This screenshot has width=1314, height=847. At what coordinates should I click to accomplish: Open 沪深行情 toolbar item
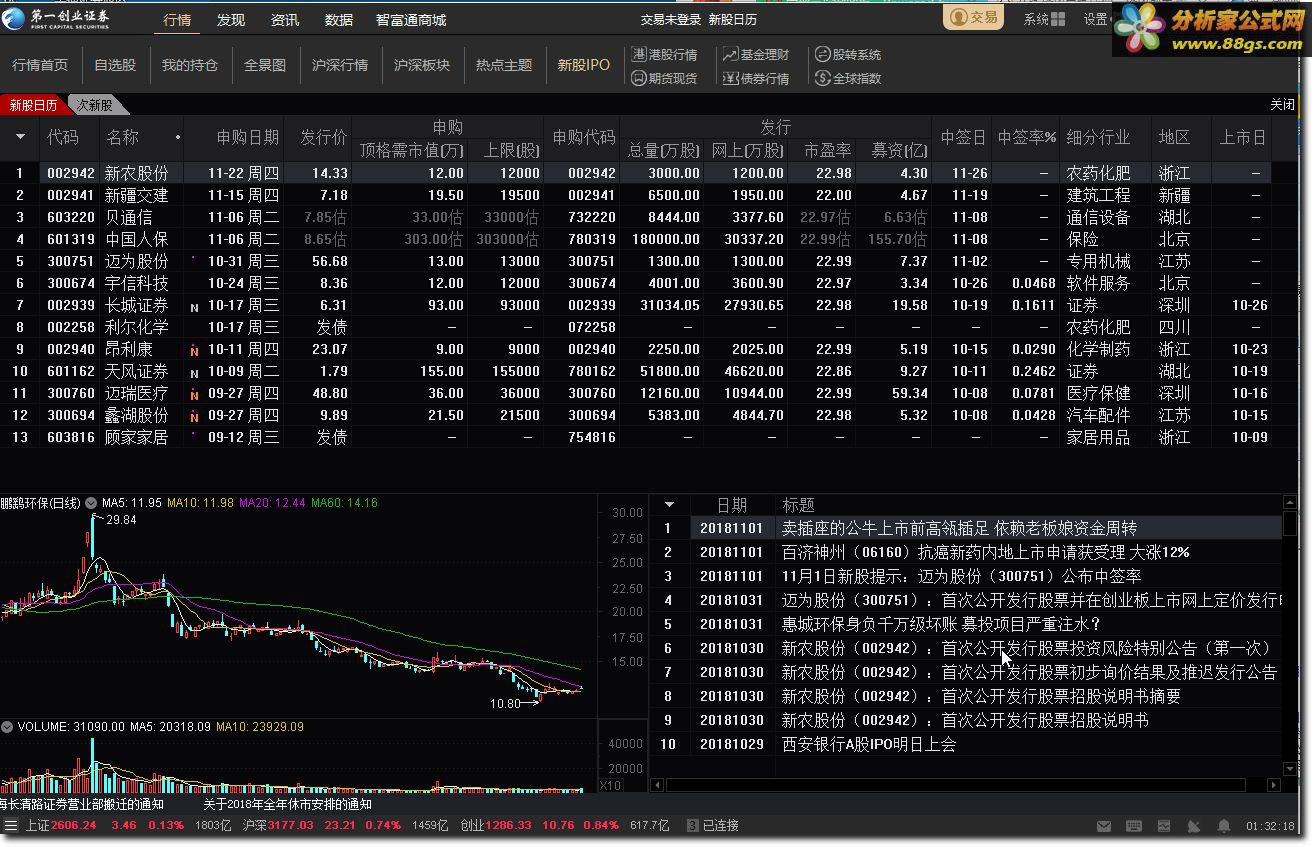[x=340, y=65]
